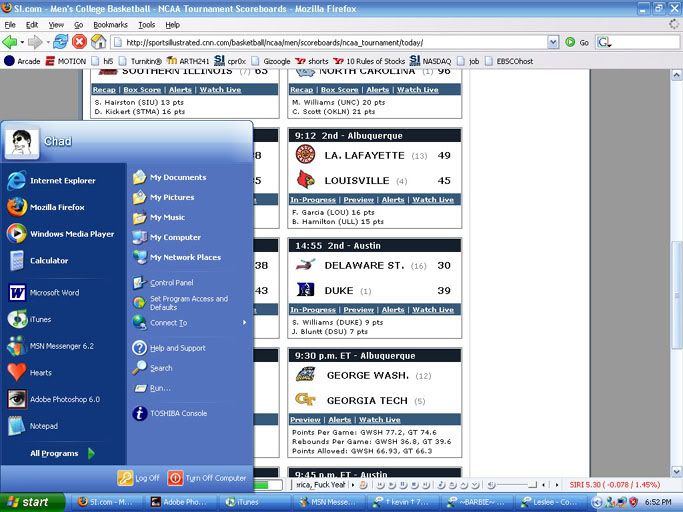Image resolution: width=683 pixels, height=512 pixels.
Task: Expand All Programs menu
Action: click(x=61, y=453)
